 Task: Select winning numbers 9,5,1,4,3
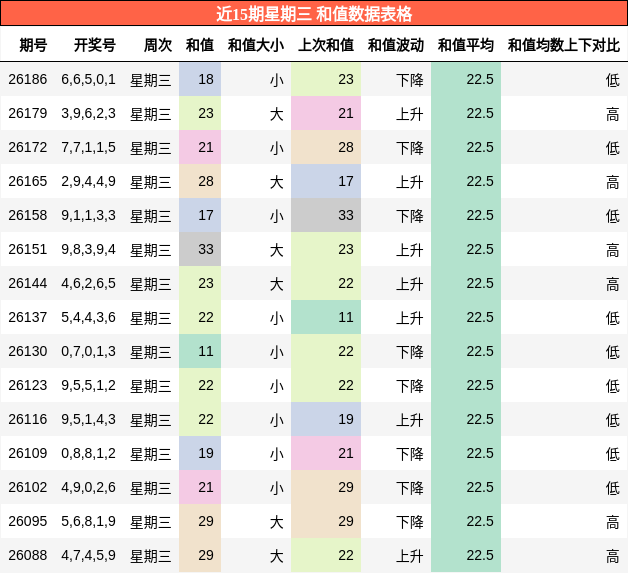[89, 419]
